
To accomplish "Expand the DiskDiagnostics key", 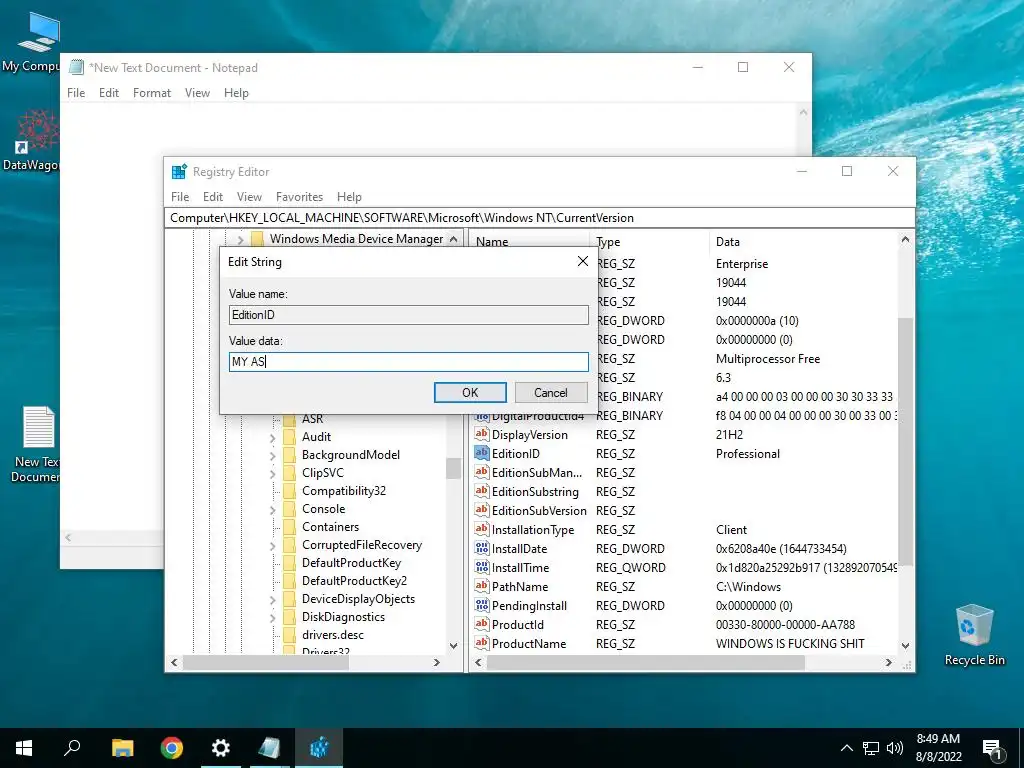I will [272, 618].
